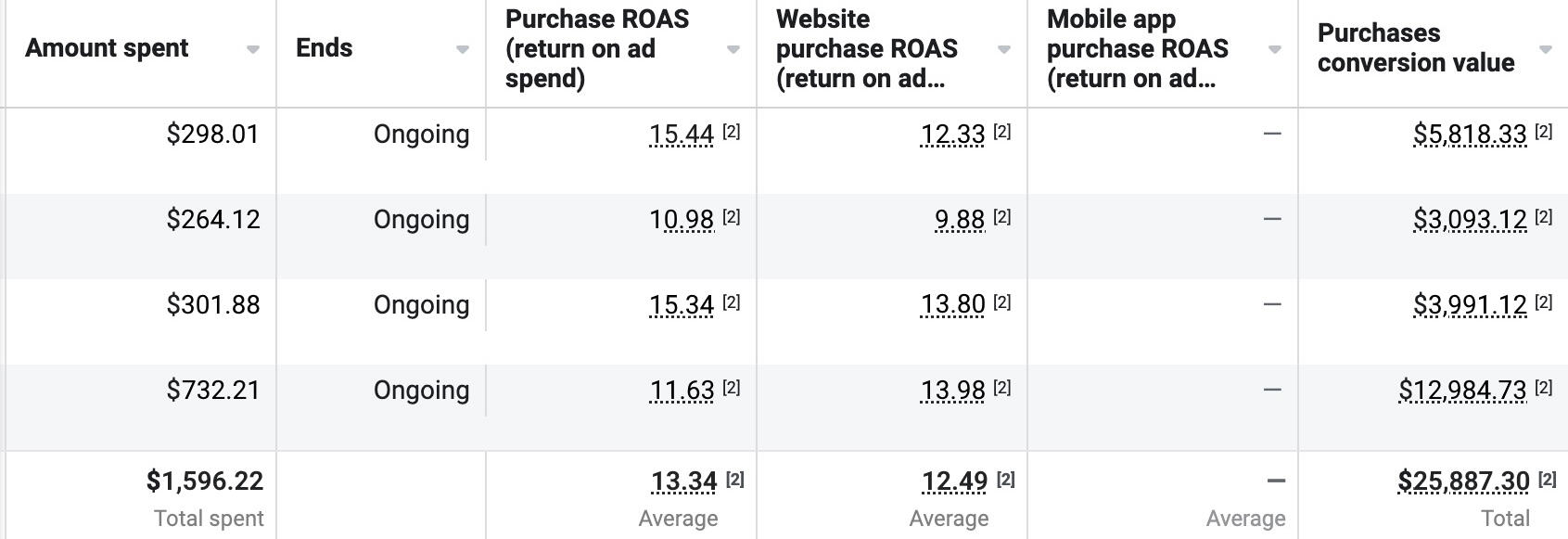Open the Amount spent column sort dropdown
Image resolution: width=1568 pixels, height=539 pixels.
[x=253, y=50]
